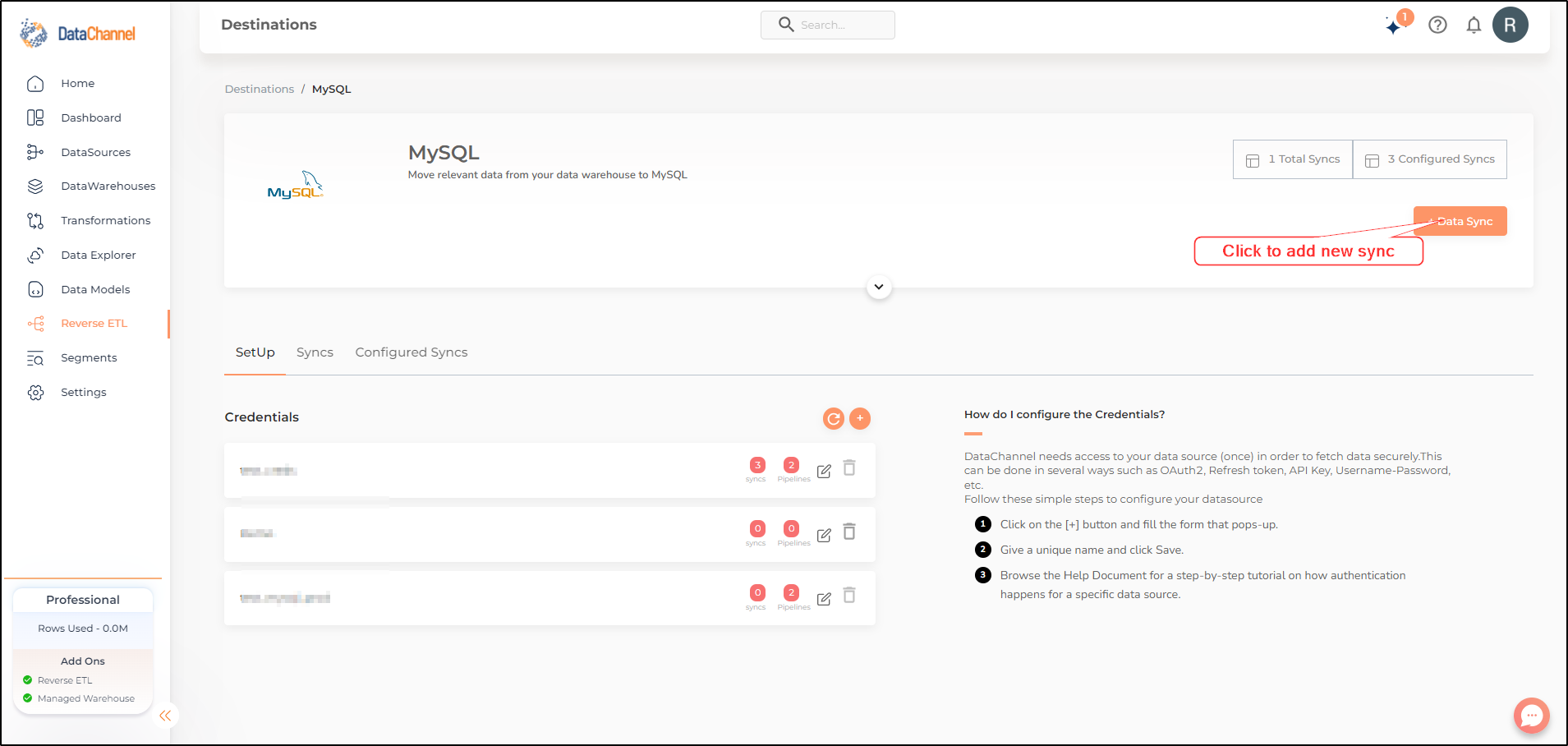Edit the first credential with 3 syncs

click(824, 471)
